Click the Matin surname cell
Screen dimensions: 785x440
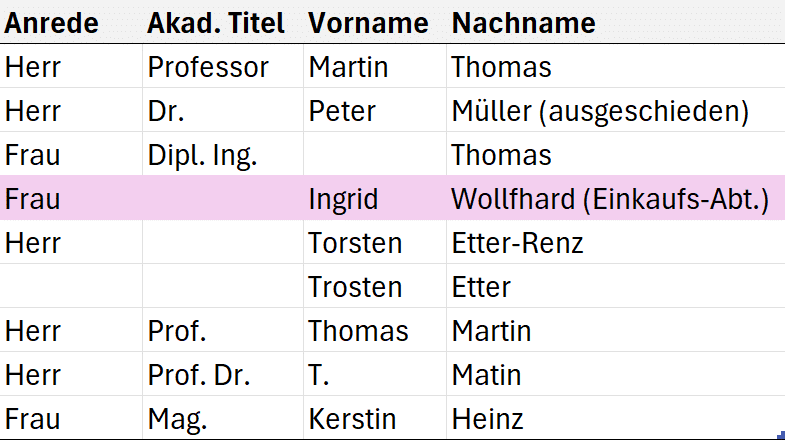pos(616,375)
